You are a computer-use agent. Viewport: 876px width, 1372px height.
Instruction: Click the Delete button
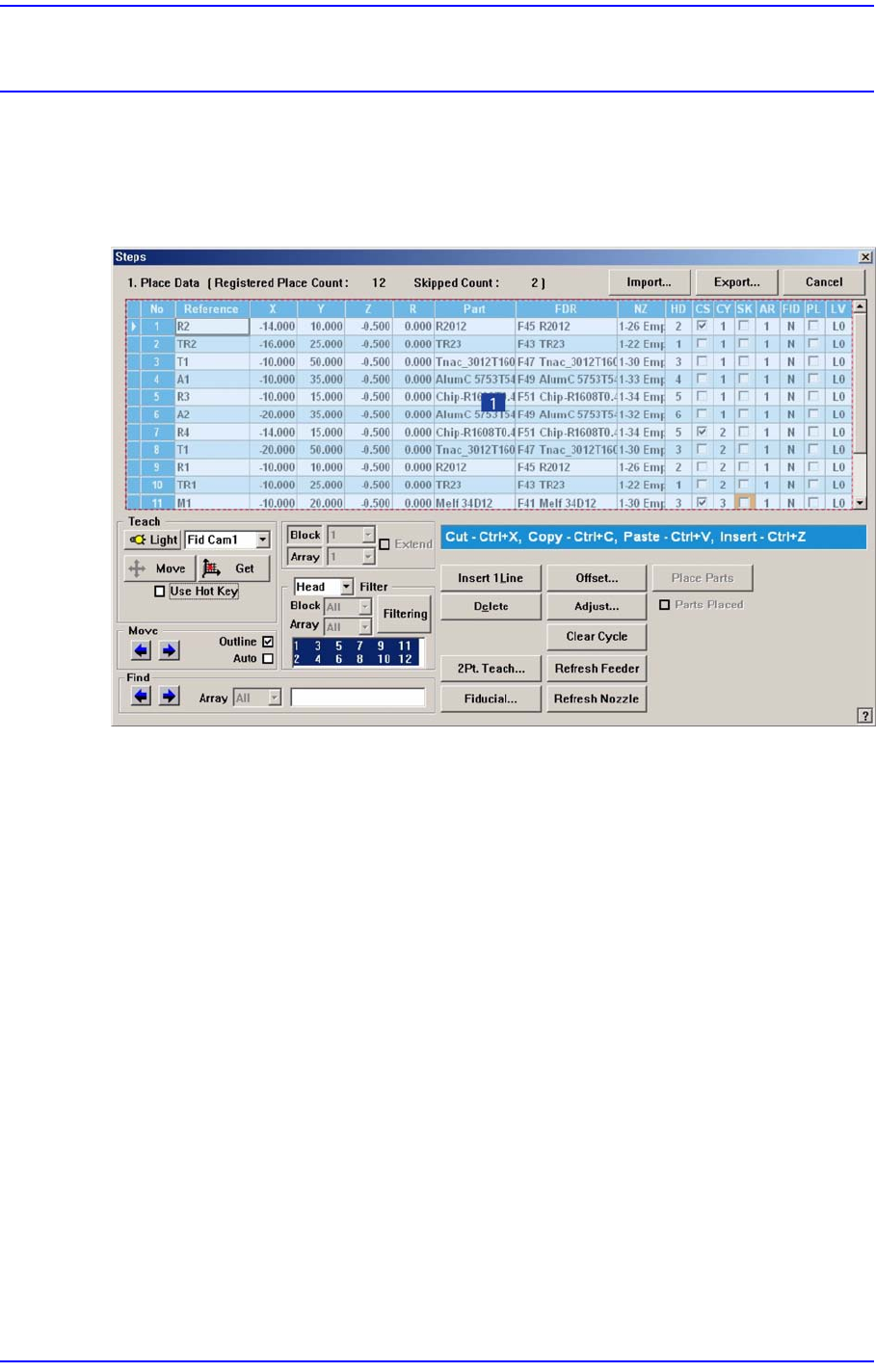tap(490, 606)
